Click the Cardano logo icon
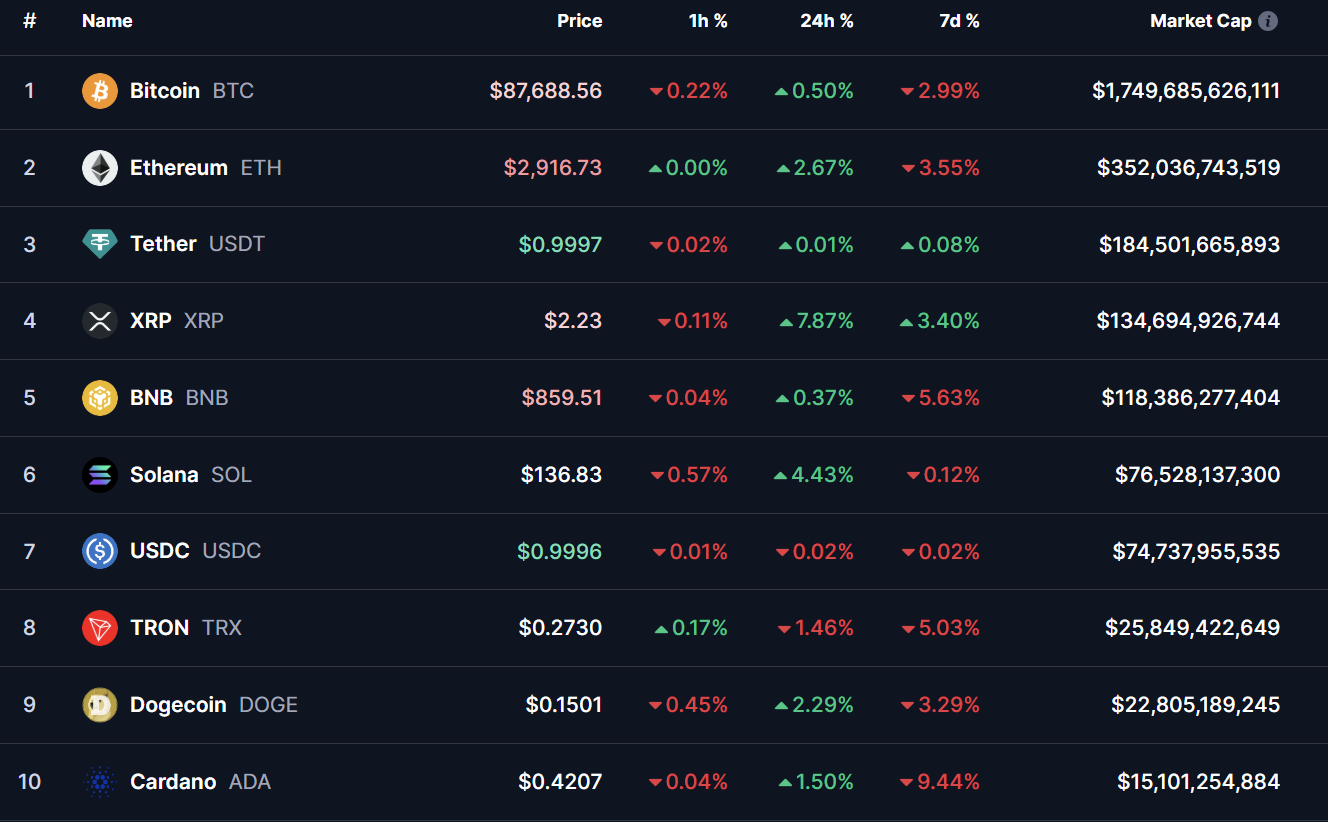Viewport: 1328px width, 822px height. click(x=99, y=782)
